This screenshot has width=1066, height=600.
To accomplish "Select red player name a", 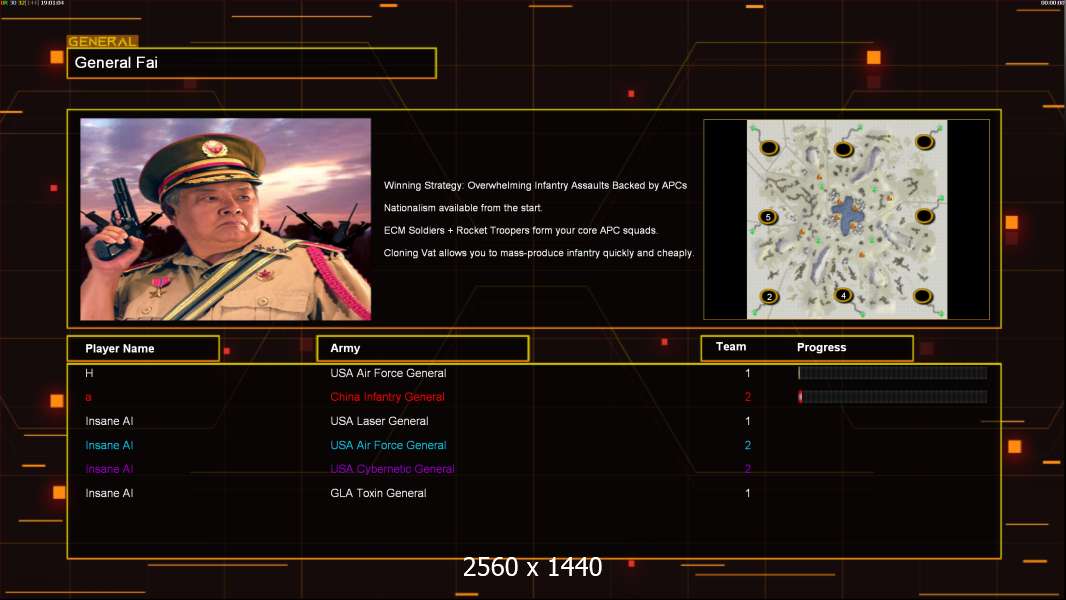I will pyautogui.click(x=88, y=398).
